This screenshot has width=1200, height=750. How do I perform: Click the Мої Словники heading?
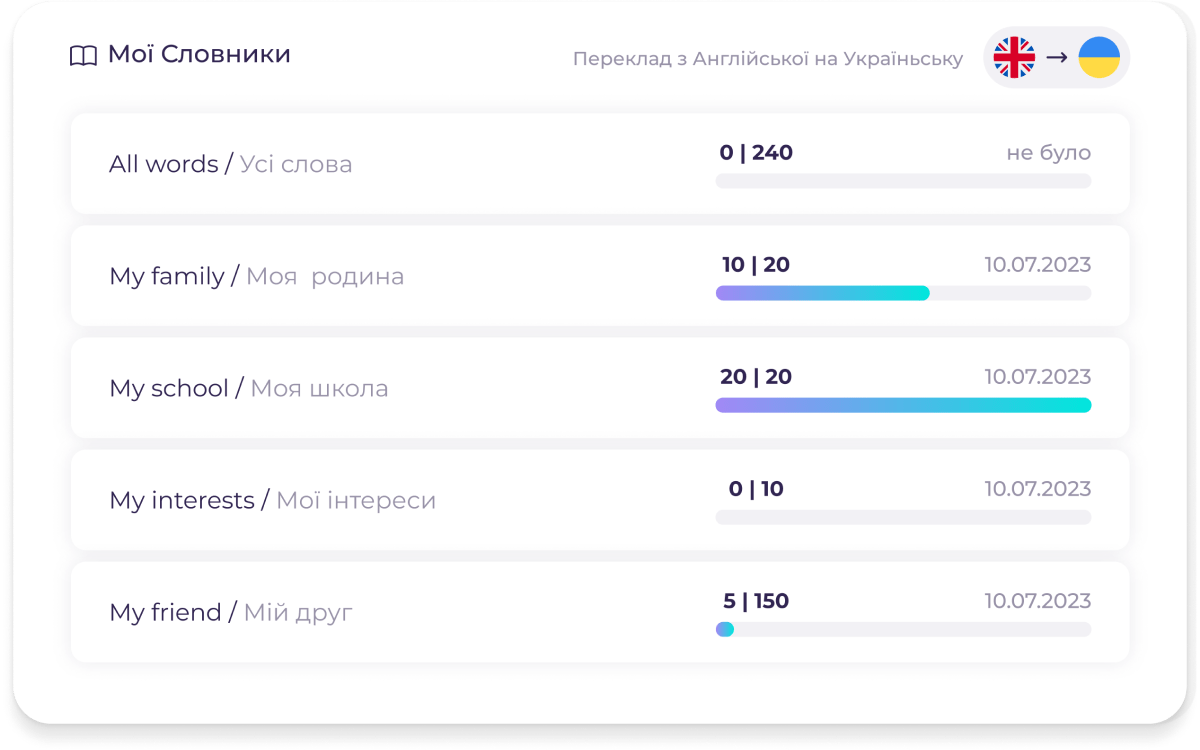[x=199, y=55]
